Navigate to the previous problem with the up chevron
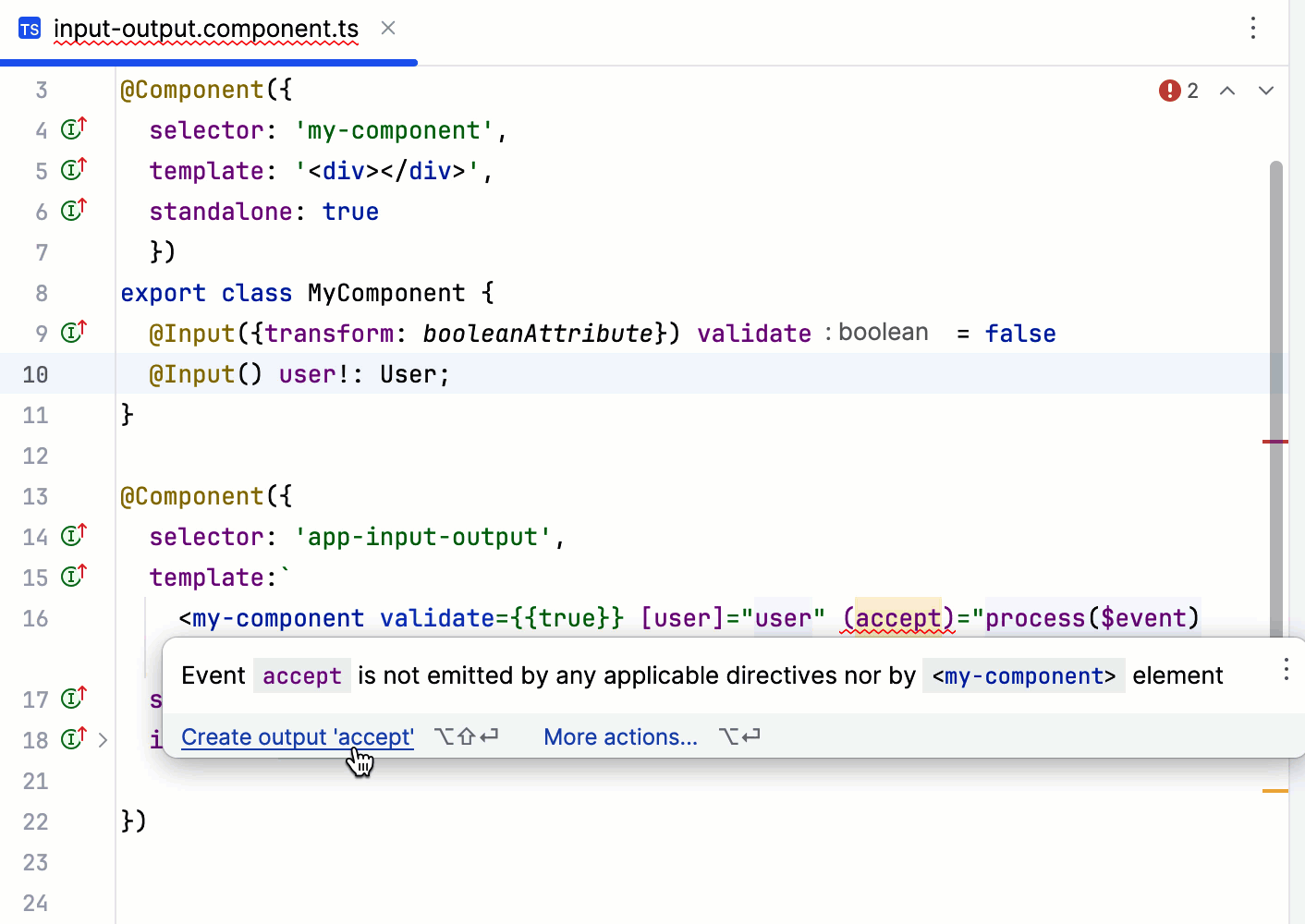Viewport: 1305px width, 924px height. point(1227,90)
